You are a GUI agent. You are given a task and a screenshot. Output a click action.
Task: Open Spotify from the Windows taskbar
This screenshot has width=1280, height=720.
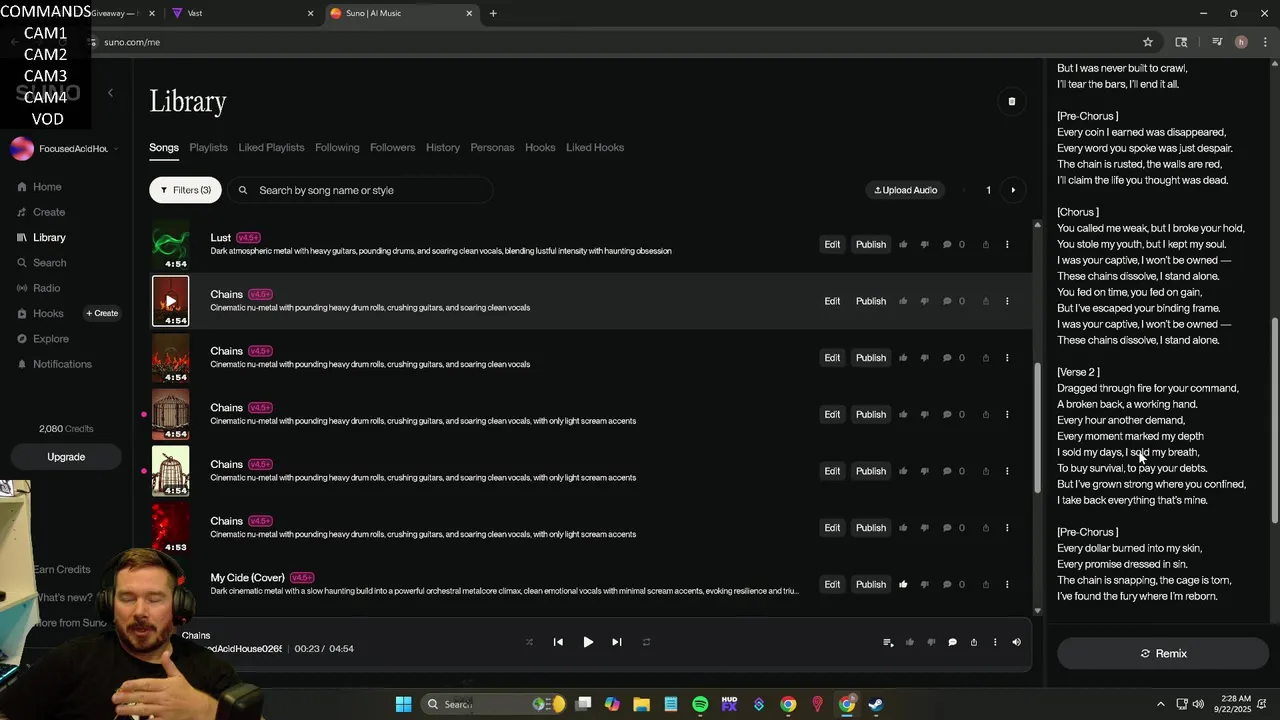point(700,704)
